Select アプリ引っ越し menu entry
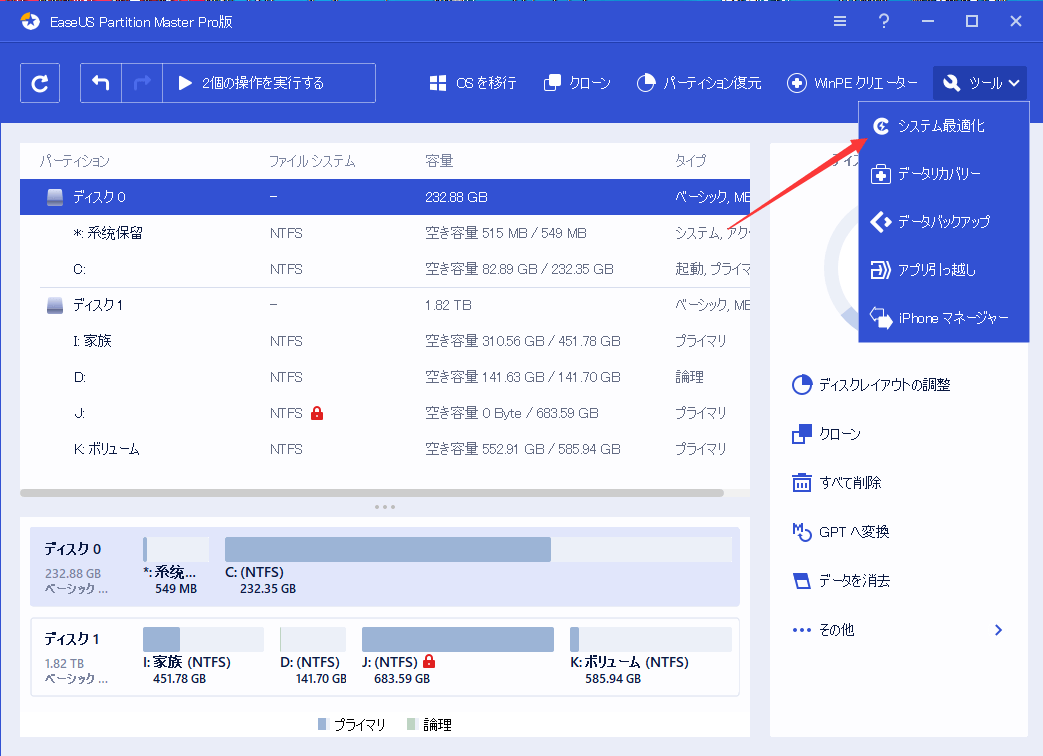Viewport: 1043px width, 756px height. [x=944, y=270]
